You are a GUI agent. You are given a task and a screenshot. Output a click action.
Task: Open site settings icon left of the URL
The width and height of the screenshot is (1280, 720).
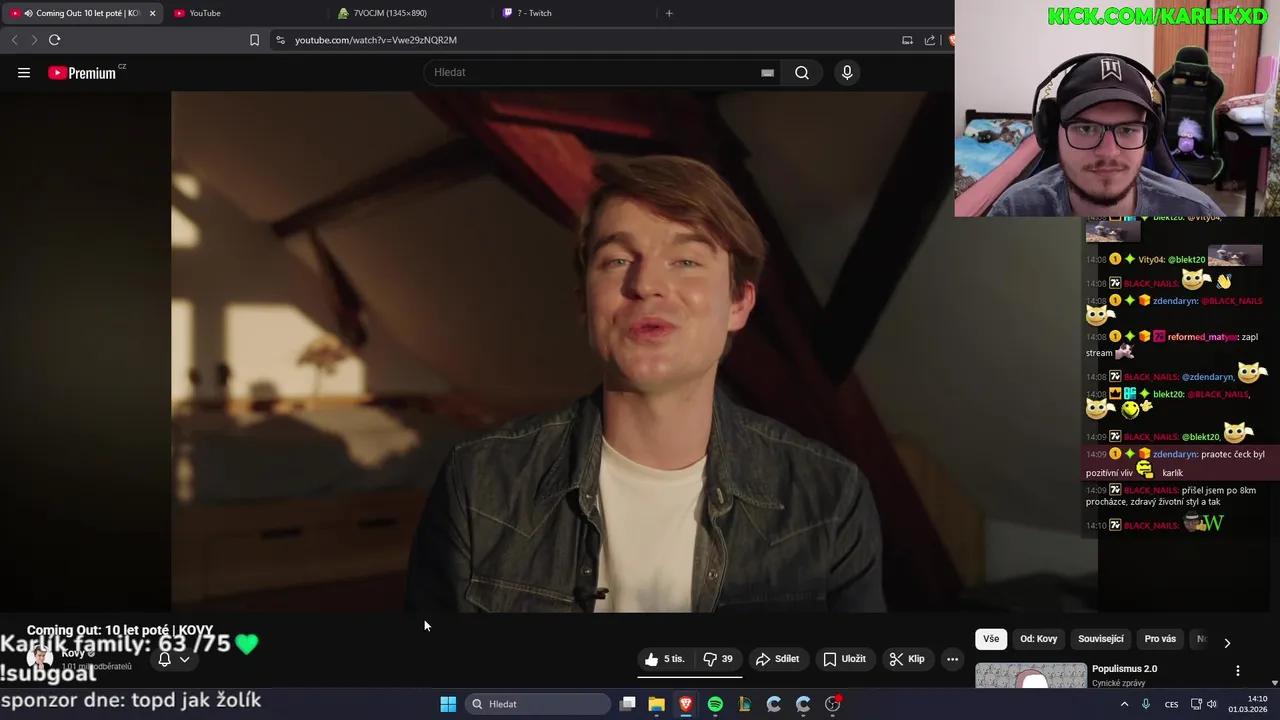coord(280,40)
